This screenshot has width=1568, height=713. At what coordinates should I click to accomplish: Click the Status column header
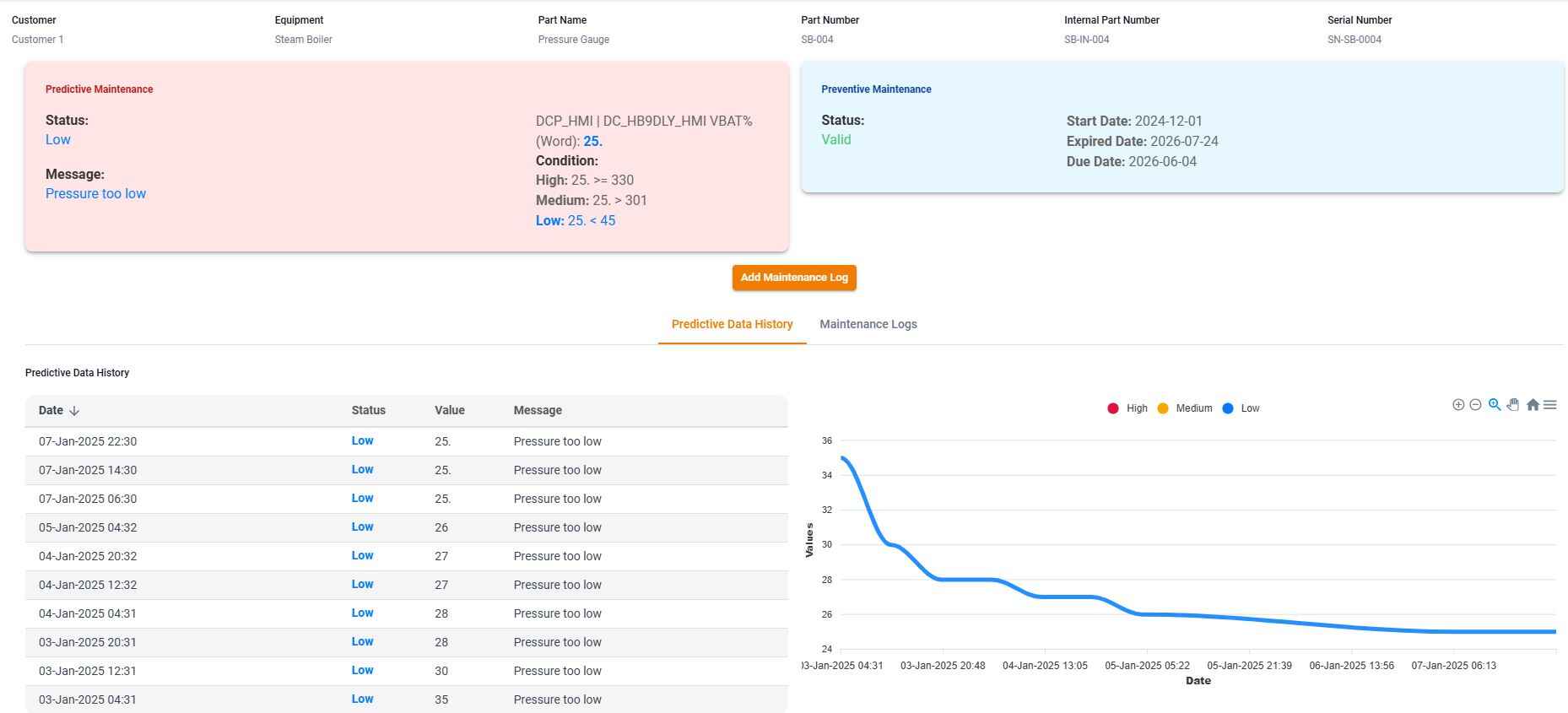pyautogui.click(x=369, y=410)
